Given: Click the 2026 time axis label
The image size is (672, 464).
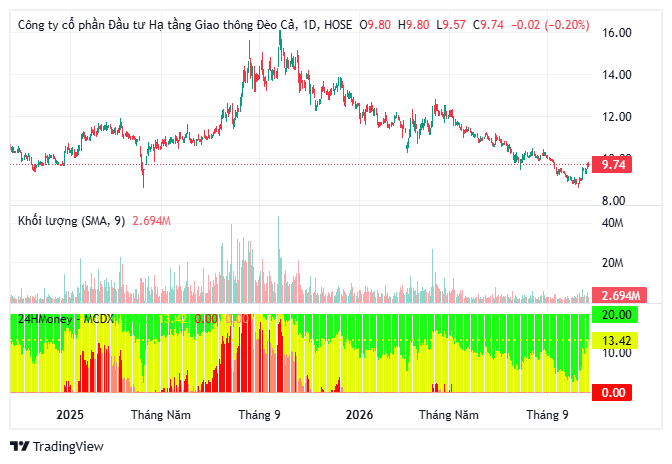Looking at the screenshot, I should point(359,415).
